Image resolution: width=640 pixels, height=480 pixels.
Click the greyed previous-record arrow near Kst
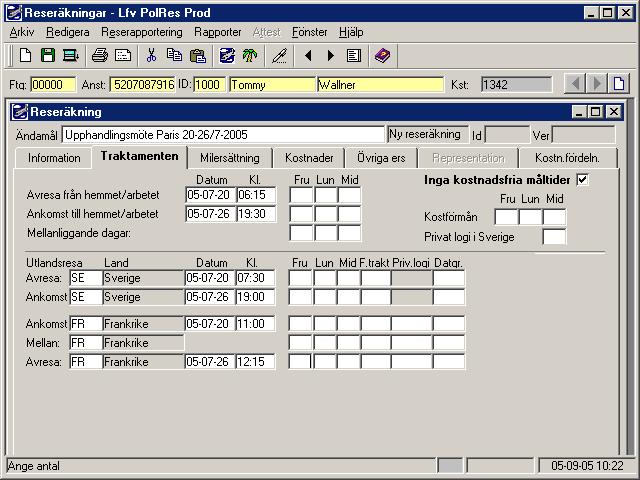click(575, 84)
